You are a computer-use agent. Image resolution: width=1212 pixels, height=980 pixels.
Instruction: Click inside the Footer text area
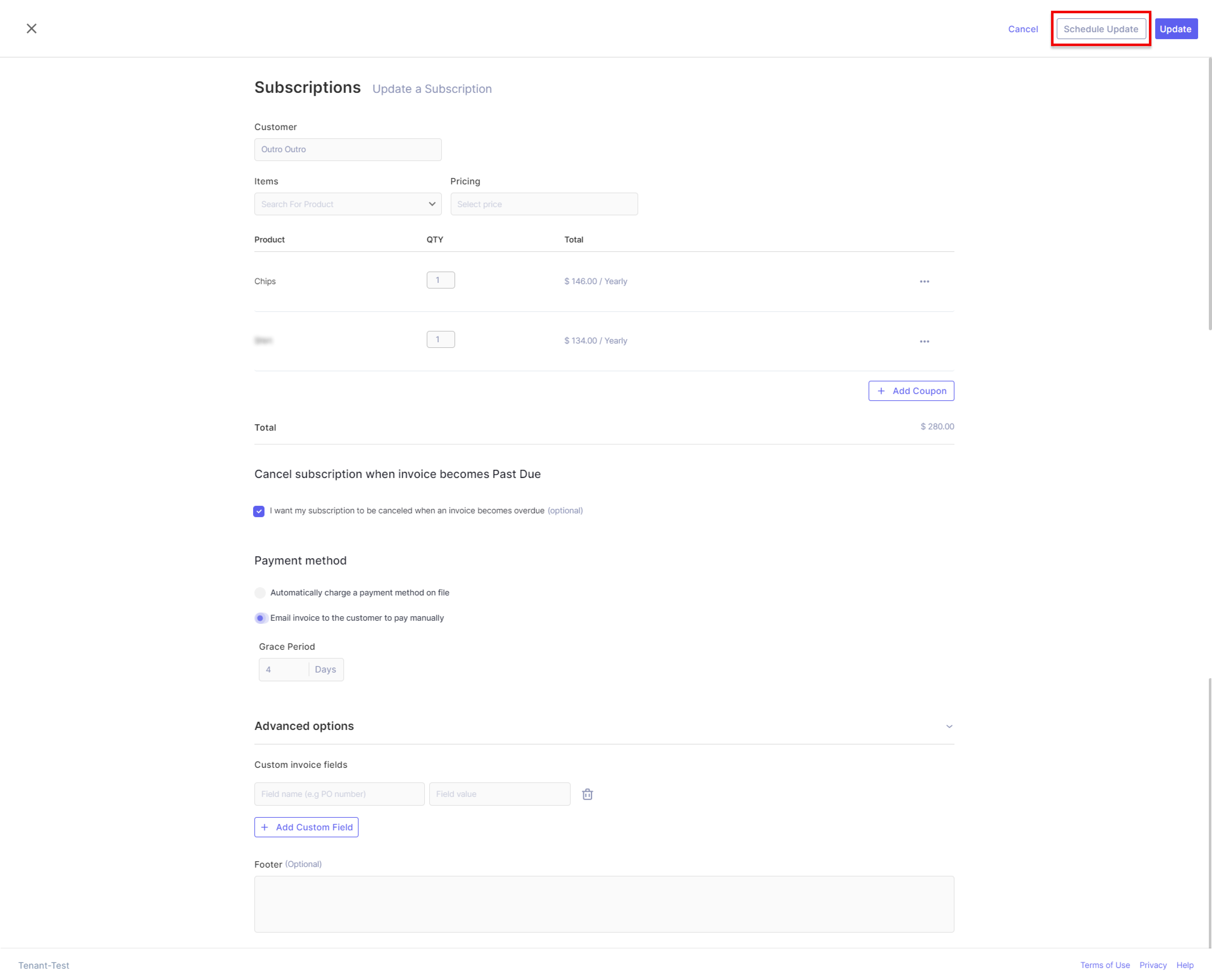click(x=604, y=904)
